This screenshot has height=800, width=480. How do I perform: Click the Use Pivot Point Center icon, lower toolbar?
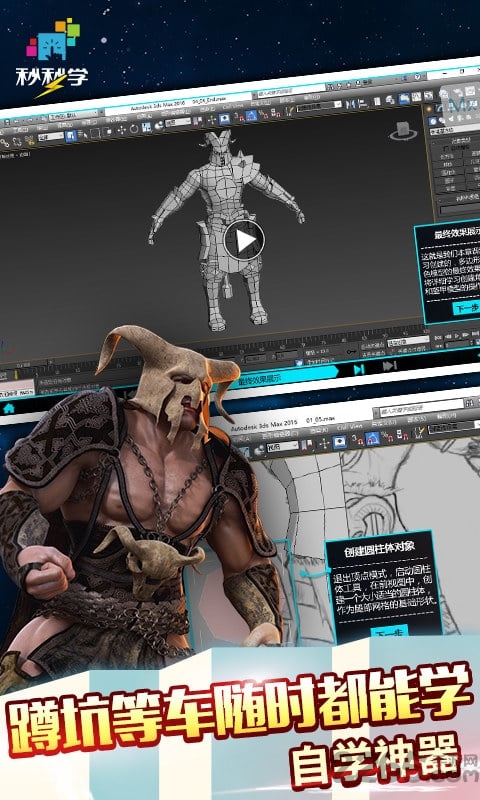click(307, 445)
